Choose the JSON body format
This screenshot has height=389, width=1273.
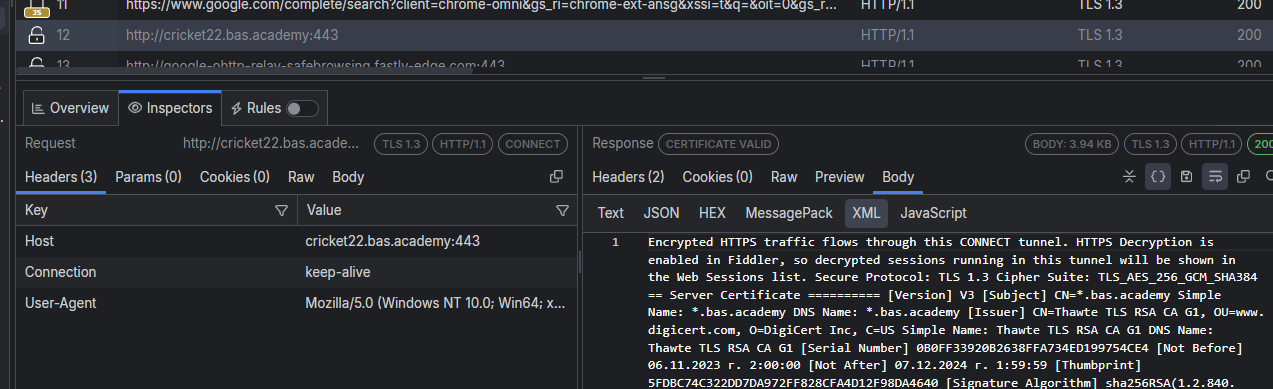661,213
